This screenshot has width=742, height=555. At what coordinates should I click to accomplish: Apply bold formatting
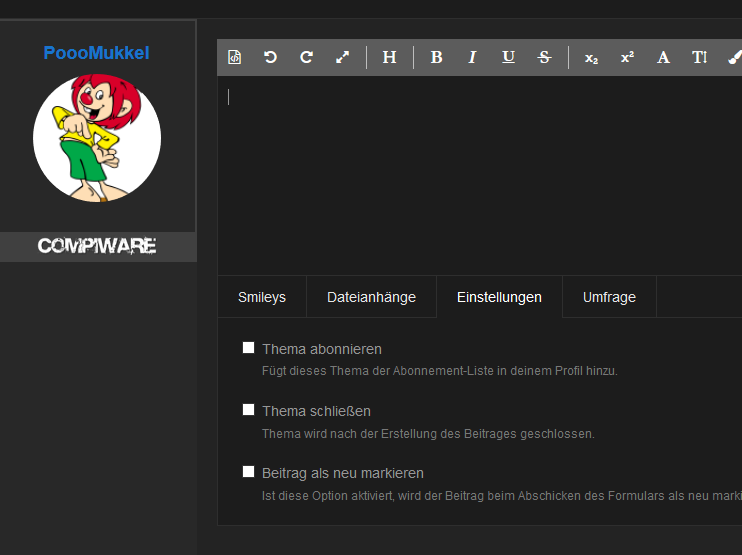[x=436, y=57]
